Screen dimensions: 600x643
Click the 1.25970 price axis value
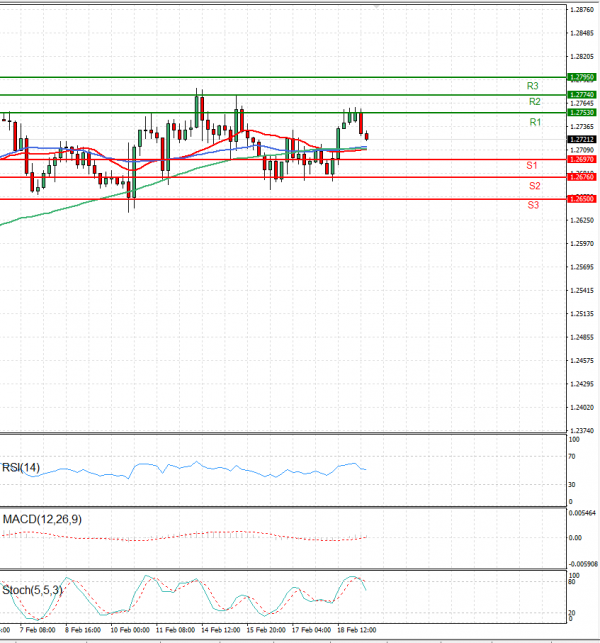tap(582, 244)
